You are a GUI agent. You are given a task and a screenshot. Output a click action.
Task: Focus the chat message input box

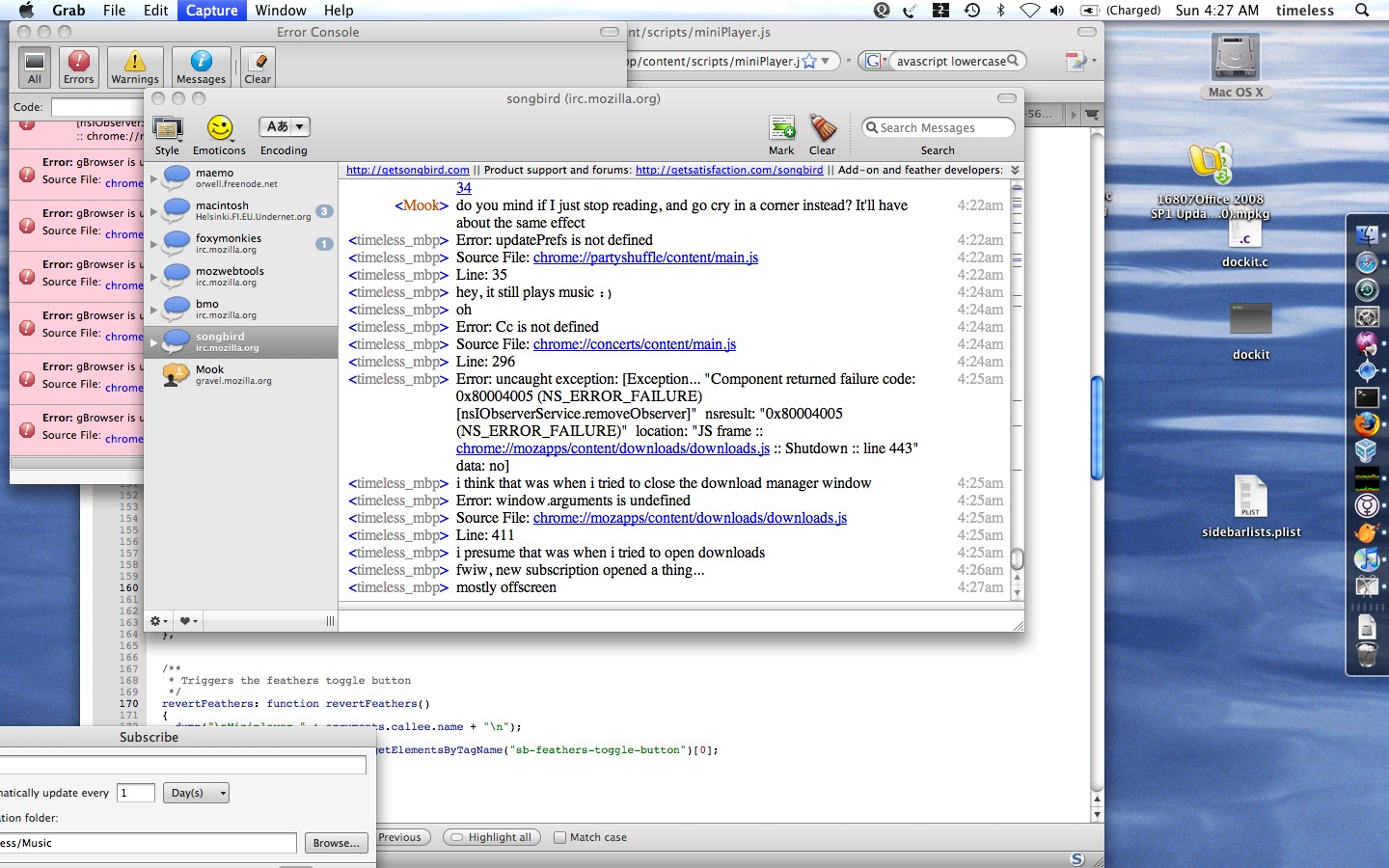click(680, 621)
